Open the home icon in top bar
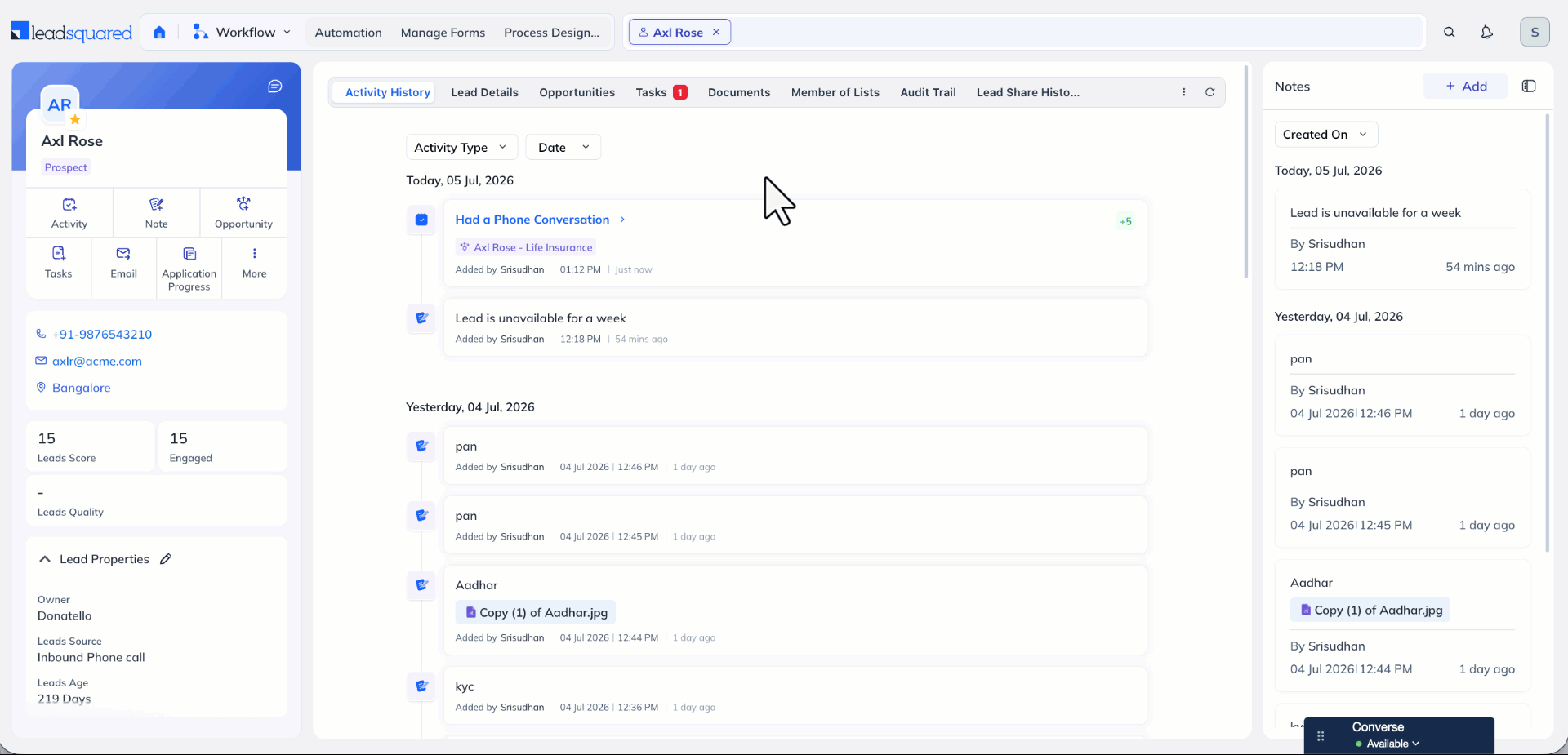 pyautogui.click(x=159, y=33)
